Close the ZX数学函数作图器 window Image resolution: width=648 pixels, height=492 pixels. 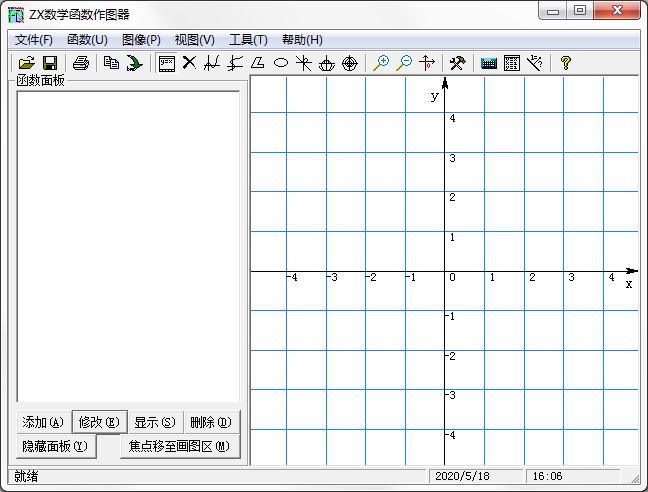point(617,10)
